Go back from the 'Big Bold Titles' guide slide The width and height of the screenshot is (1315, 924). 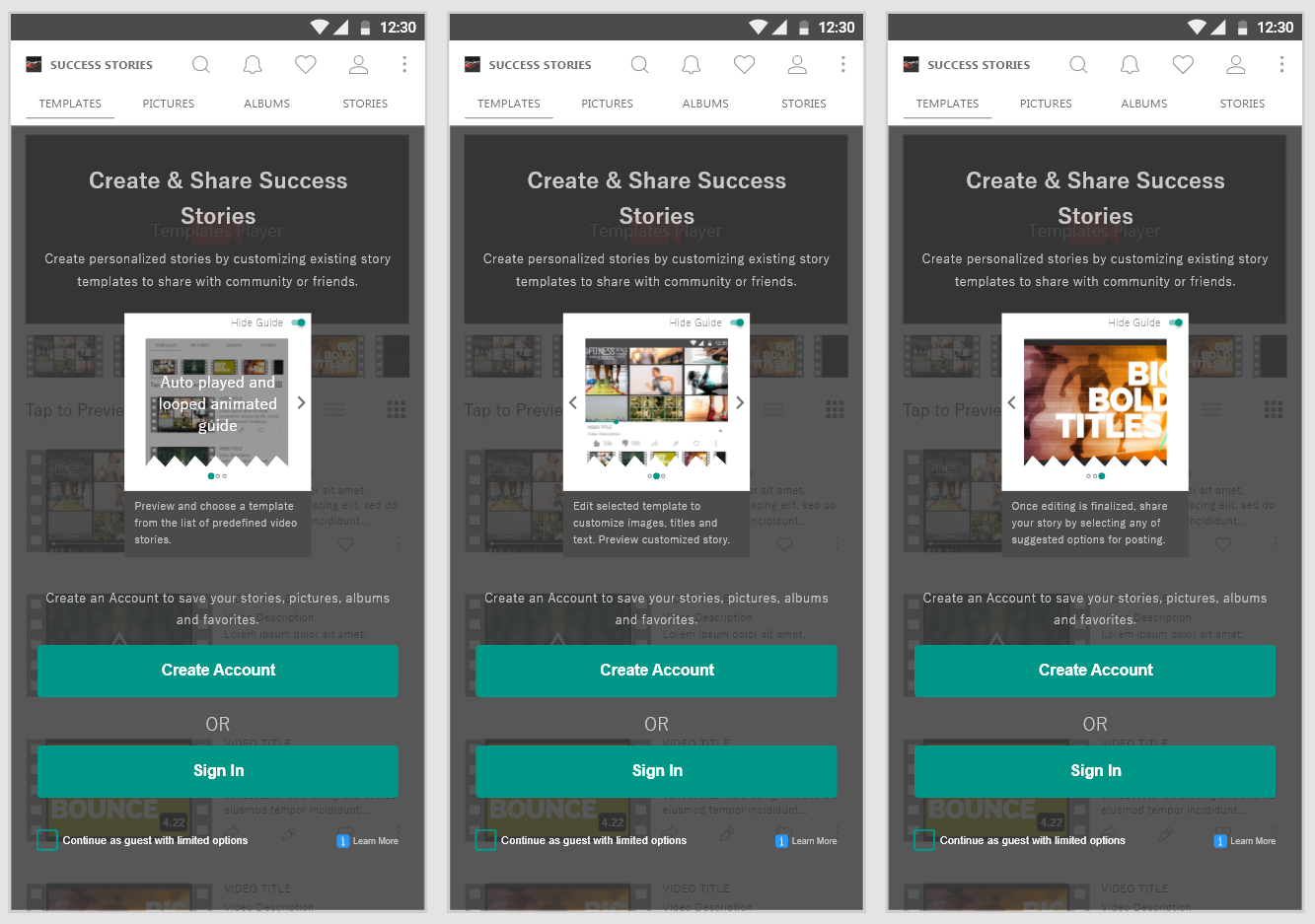click(1011, 402)
